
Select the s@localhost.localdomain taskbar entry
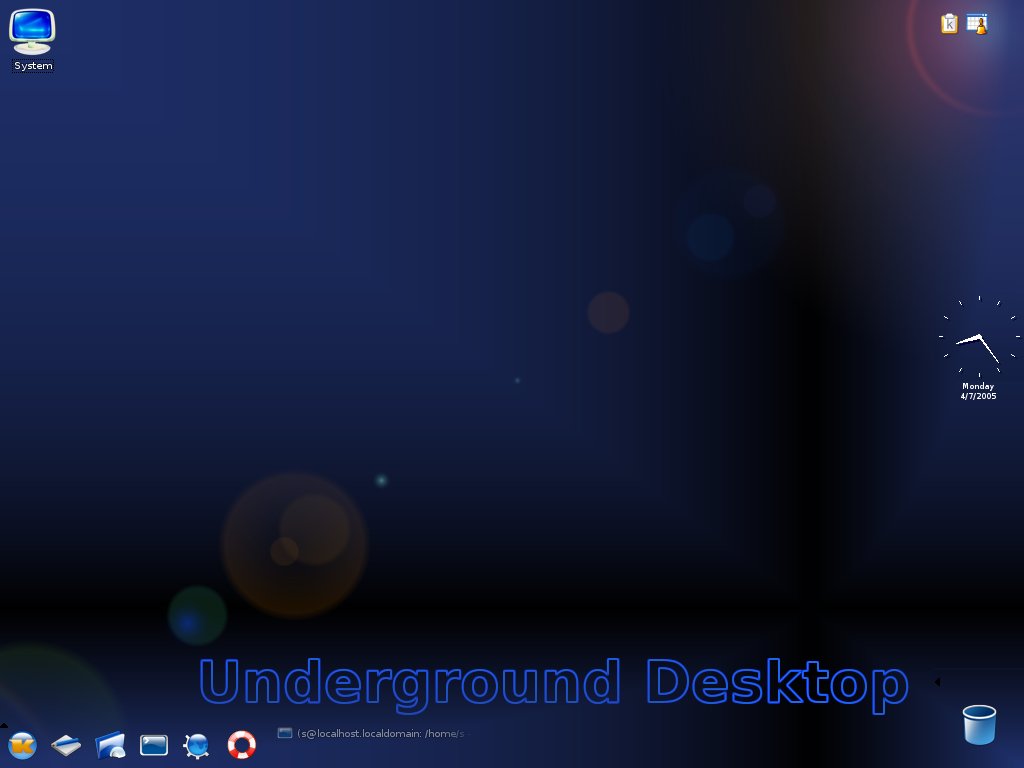370,733
